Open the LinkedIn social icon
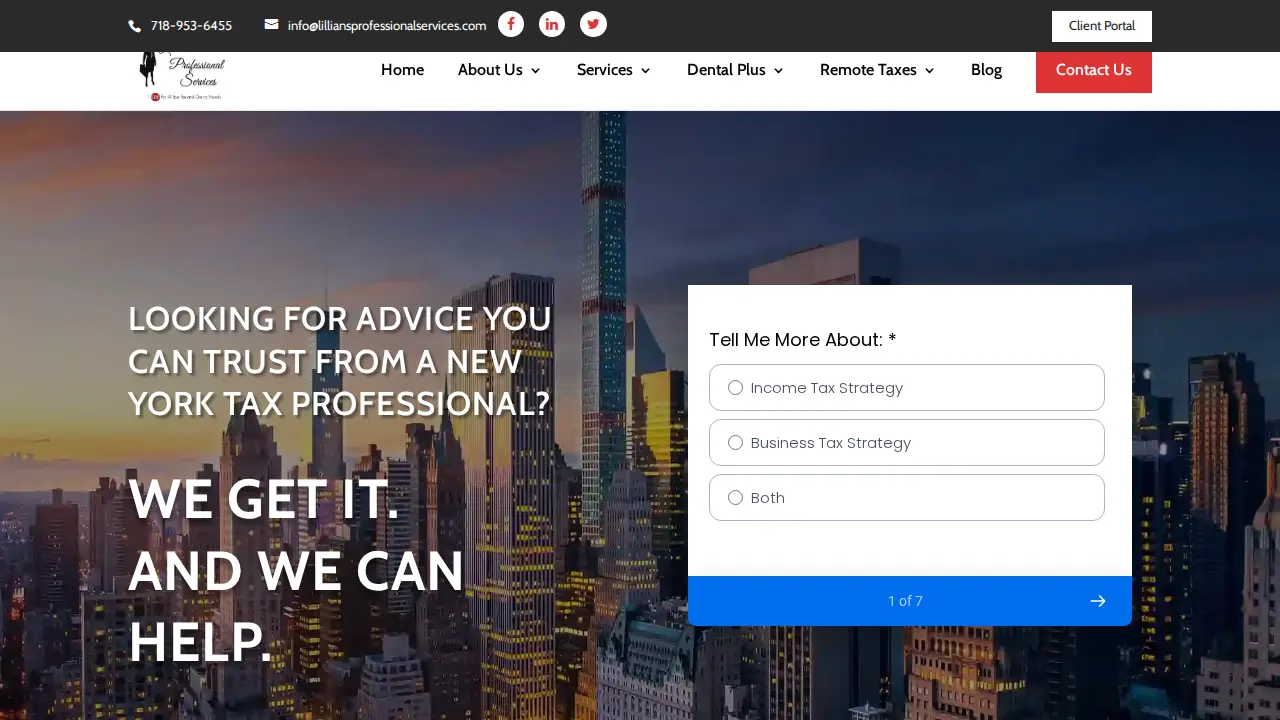The height and width of the screenshot is (720, 1280). [552, 24]
